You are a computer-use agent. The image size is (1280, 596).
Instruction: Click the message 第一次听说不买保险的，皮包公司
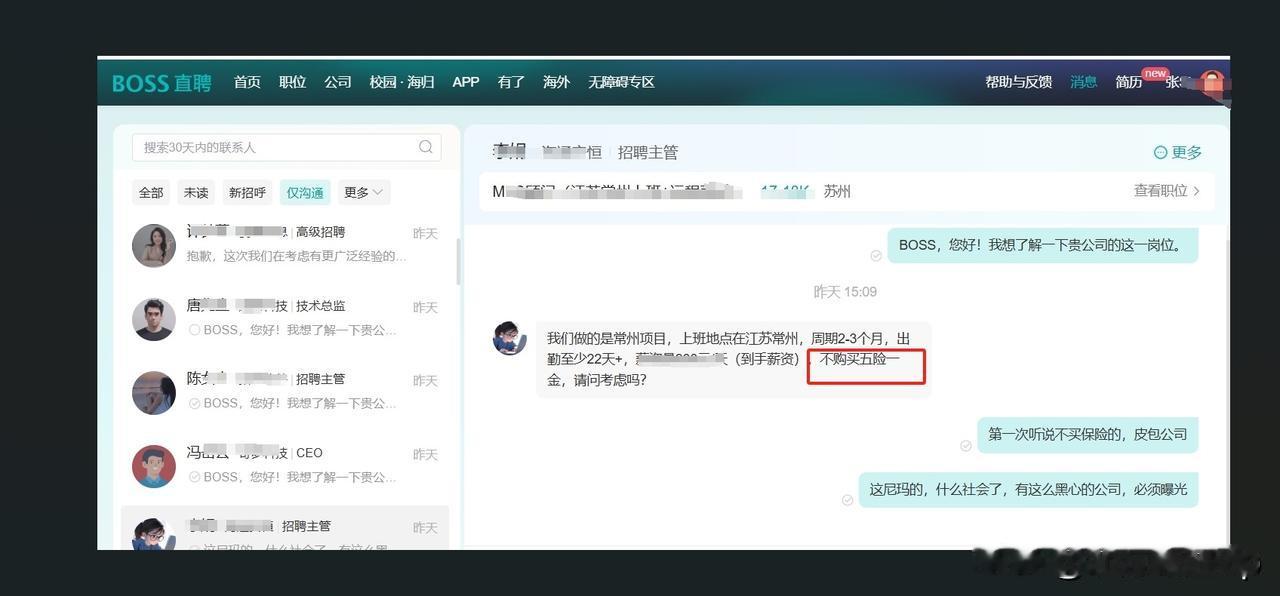[x=1088, y=435]
